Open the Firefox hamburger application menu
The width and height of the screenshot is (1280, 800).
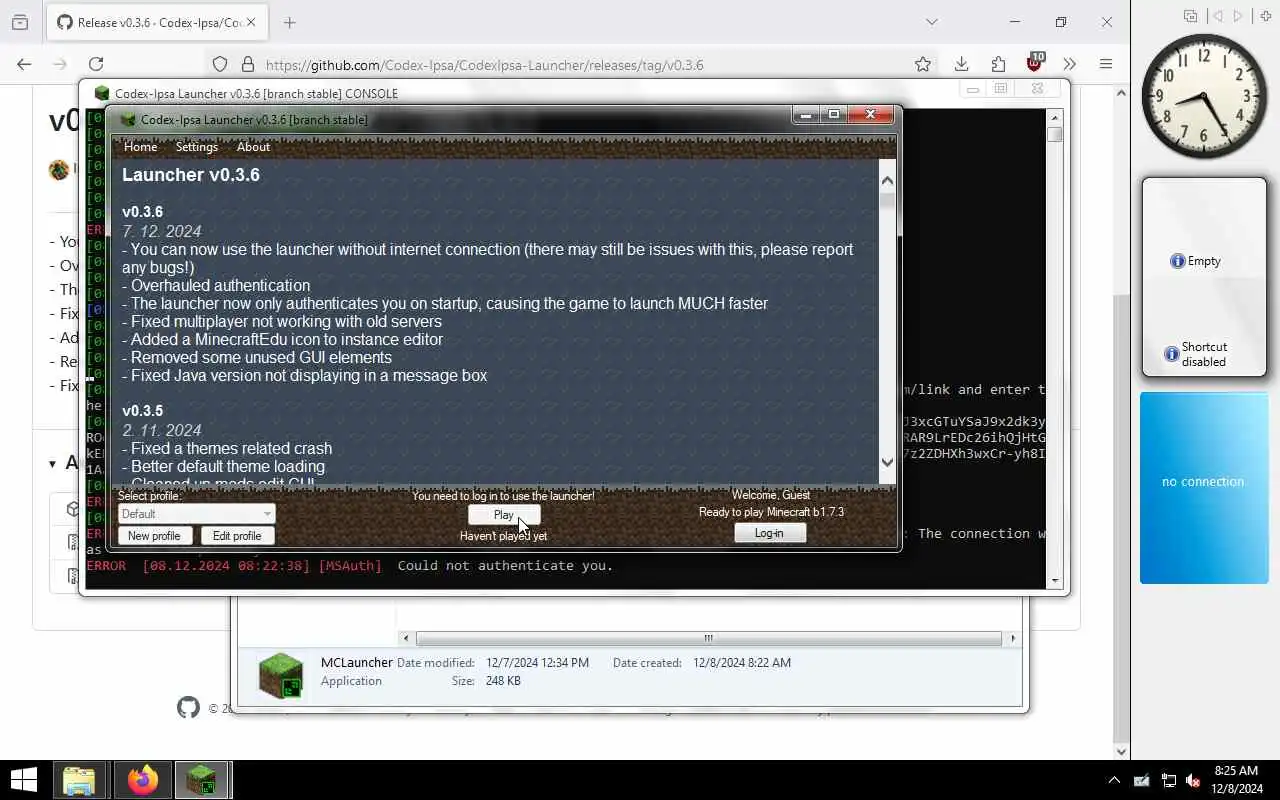click(1106, 64)
